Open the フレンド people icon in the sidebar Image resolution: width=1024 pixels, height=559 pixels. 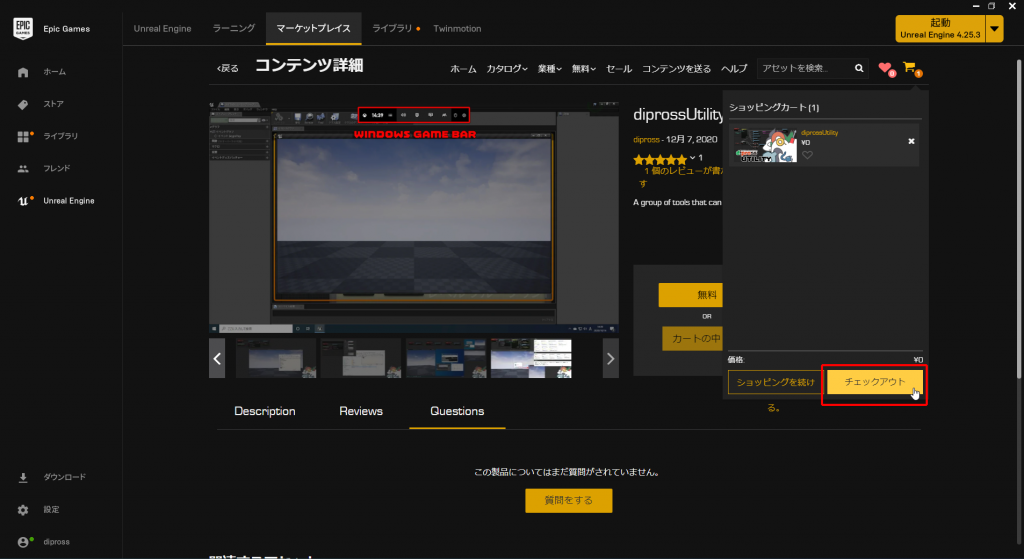(x=23, y=168)
